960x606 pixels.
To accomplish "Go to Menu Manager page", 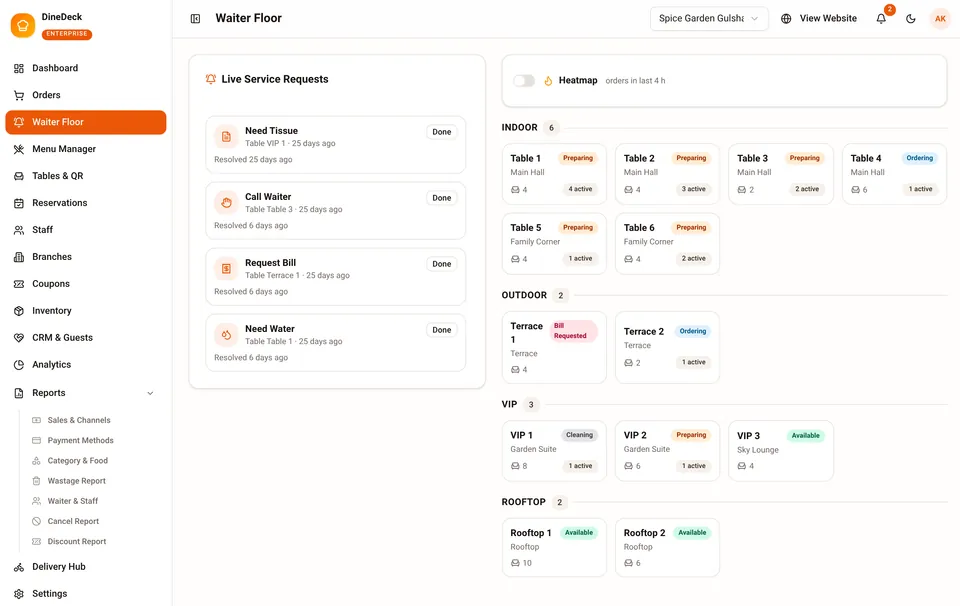I will [86, 149].
